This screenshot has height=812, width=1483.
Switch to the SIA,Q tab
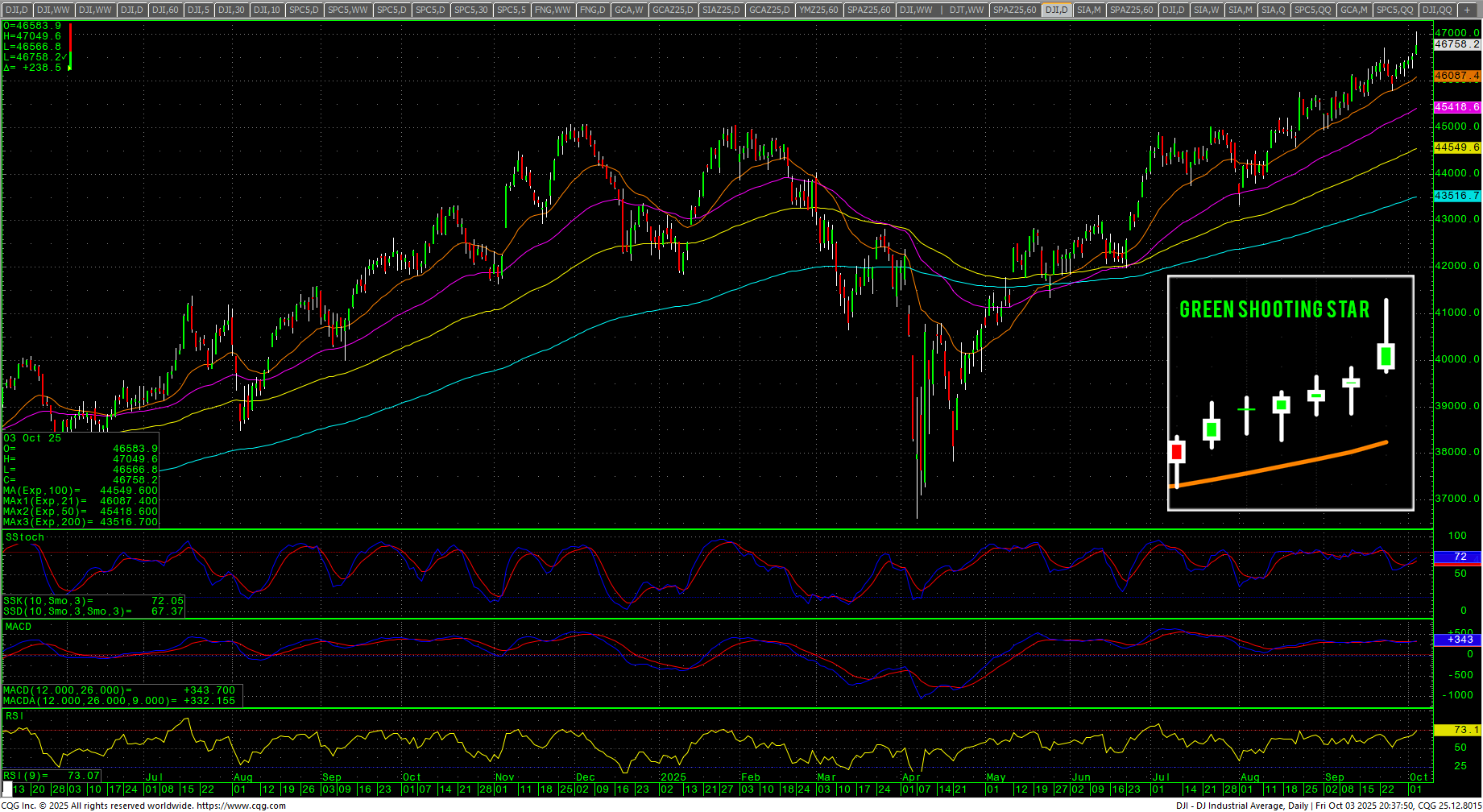click(1273, 10)
